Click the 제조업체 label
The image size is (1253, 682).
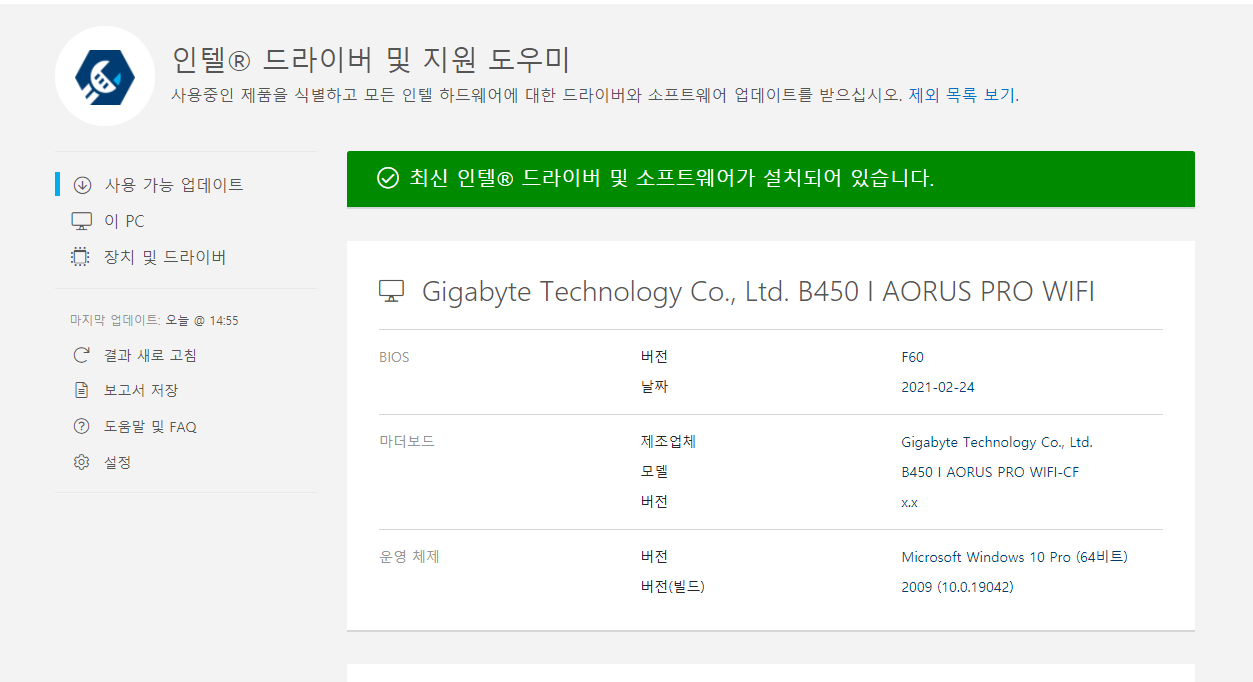(x=668, y=441)
